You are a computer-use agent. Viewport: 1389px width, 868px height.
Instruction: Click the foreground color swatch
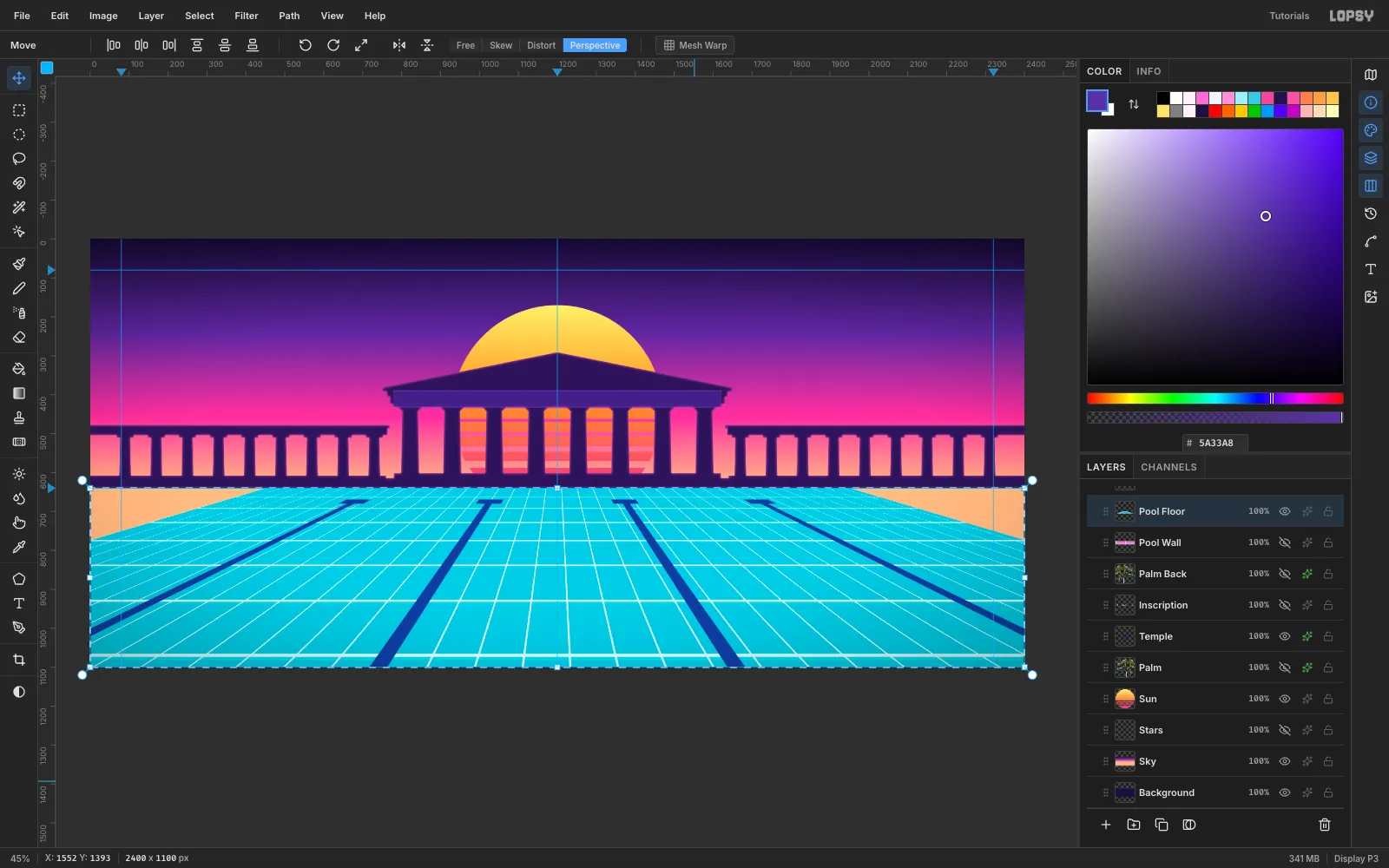[x=1097, y=101]
